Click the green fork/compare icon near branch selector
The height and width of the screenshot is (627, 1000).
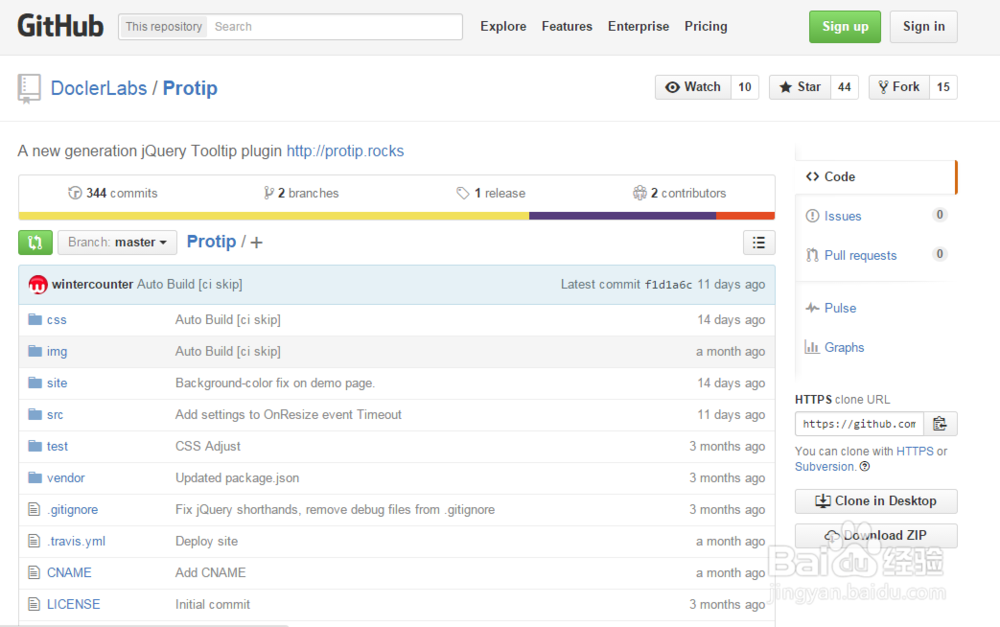click(35, 242)
